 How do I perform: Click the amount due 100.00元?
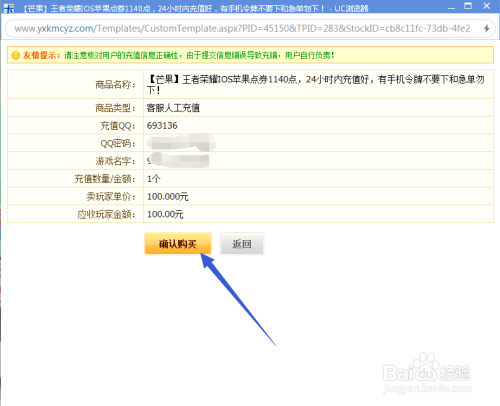(165, 214)
